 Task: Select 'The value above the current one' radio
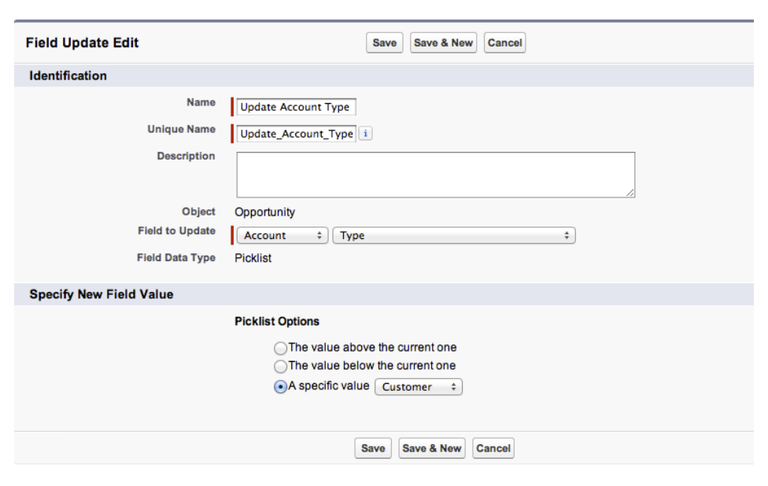[280, 348]
